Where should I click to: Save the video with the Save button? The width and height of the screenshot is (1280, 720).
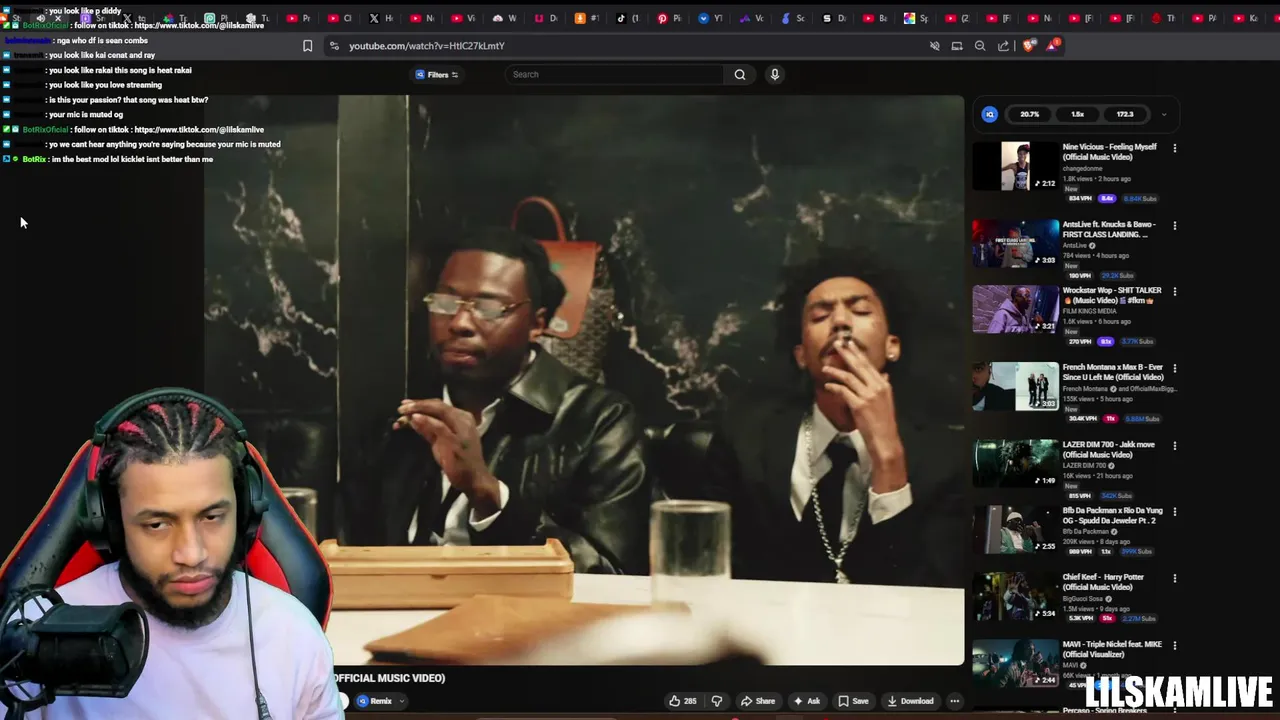(853, 701)
